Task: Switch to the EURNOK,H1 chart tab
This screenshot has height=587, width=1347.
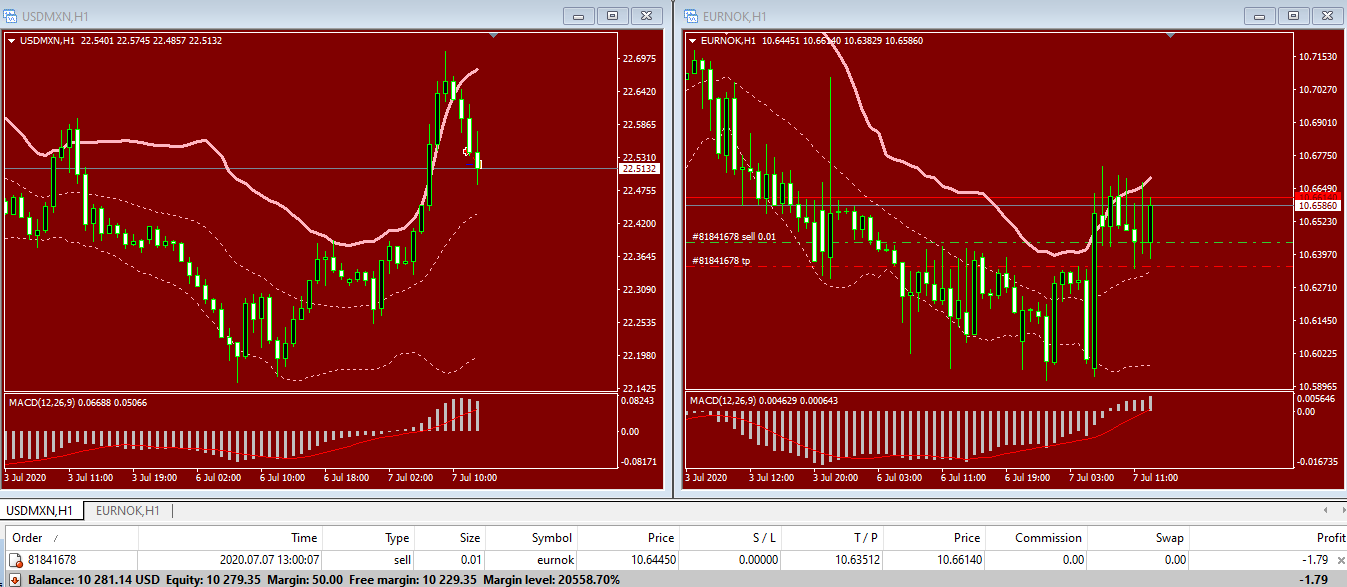Action: pos(127,511)
